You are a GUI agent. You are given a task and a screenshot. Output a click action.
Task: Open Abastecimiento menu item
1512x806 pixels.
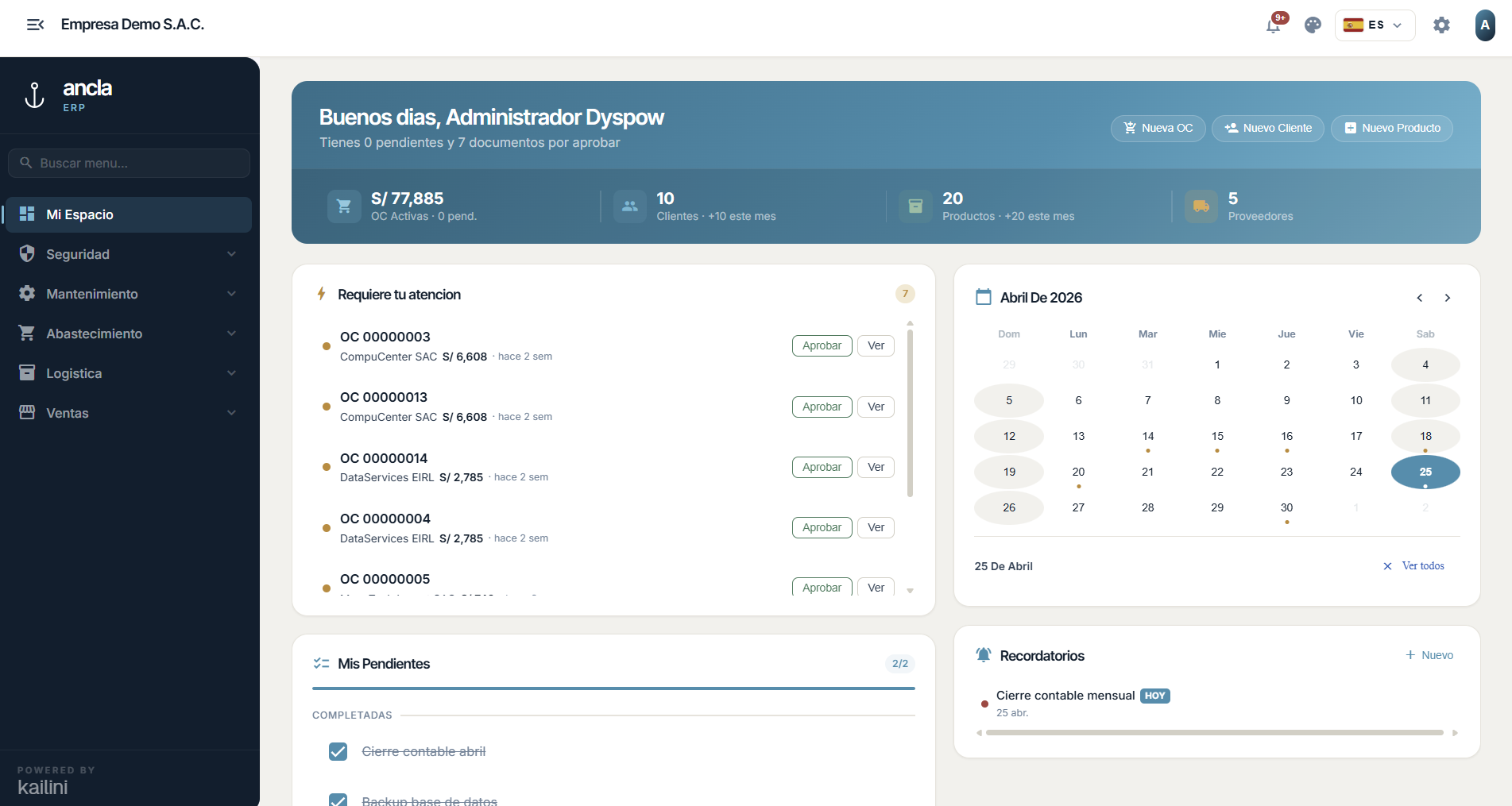[x=129, y=334]
